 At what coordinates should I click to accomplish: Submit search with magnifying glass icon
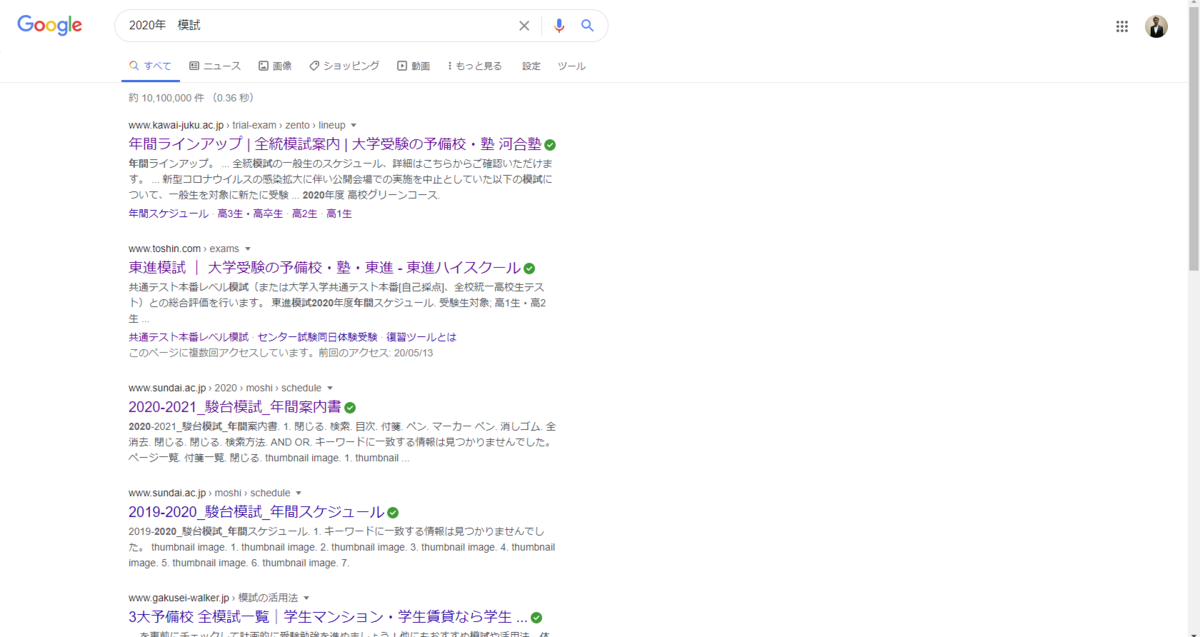[587, 26]
